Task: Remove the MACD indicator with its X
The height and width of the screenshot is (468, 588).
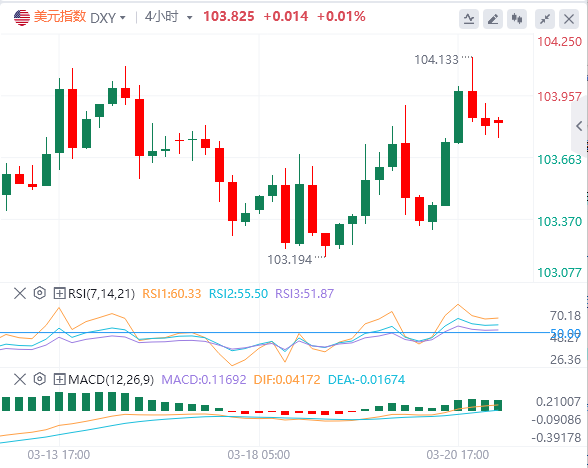Action: [20, 380]
